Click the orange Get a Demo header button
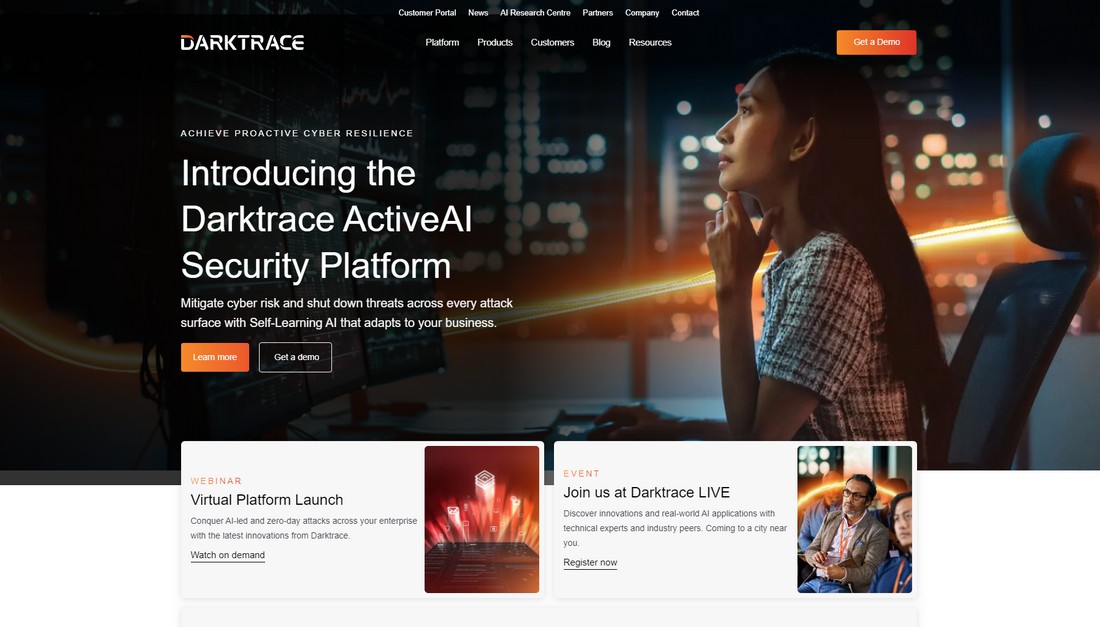Screen dimensions: 1100x627 tap(876, 42)
